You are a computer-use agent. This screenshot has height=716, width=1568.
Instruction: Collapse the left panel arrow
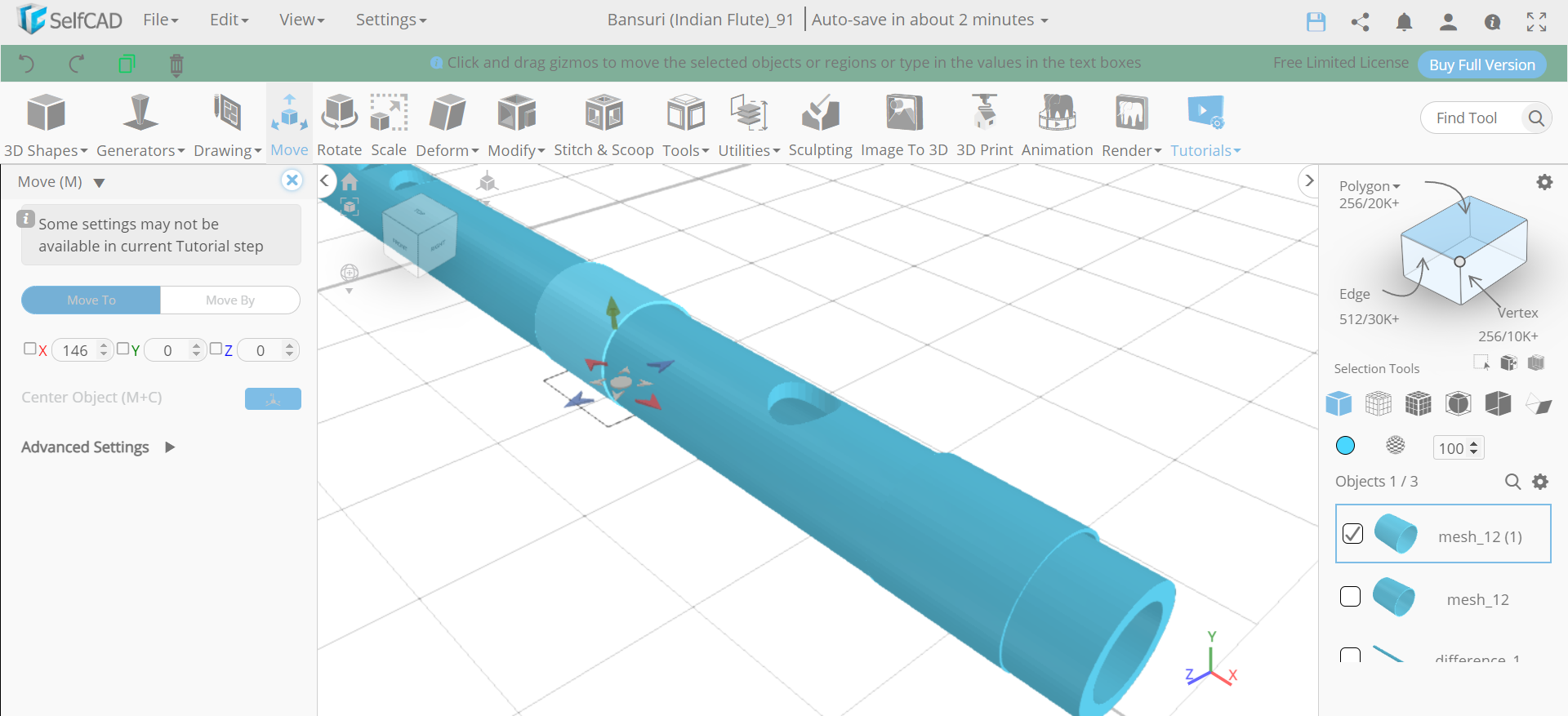click(x=324, y=180)
